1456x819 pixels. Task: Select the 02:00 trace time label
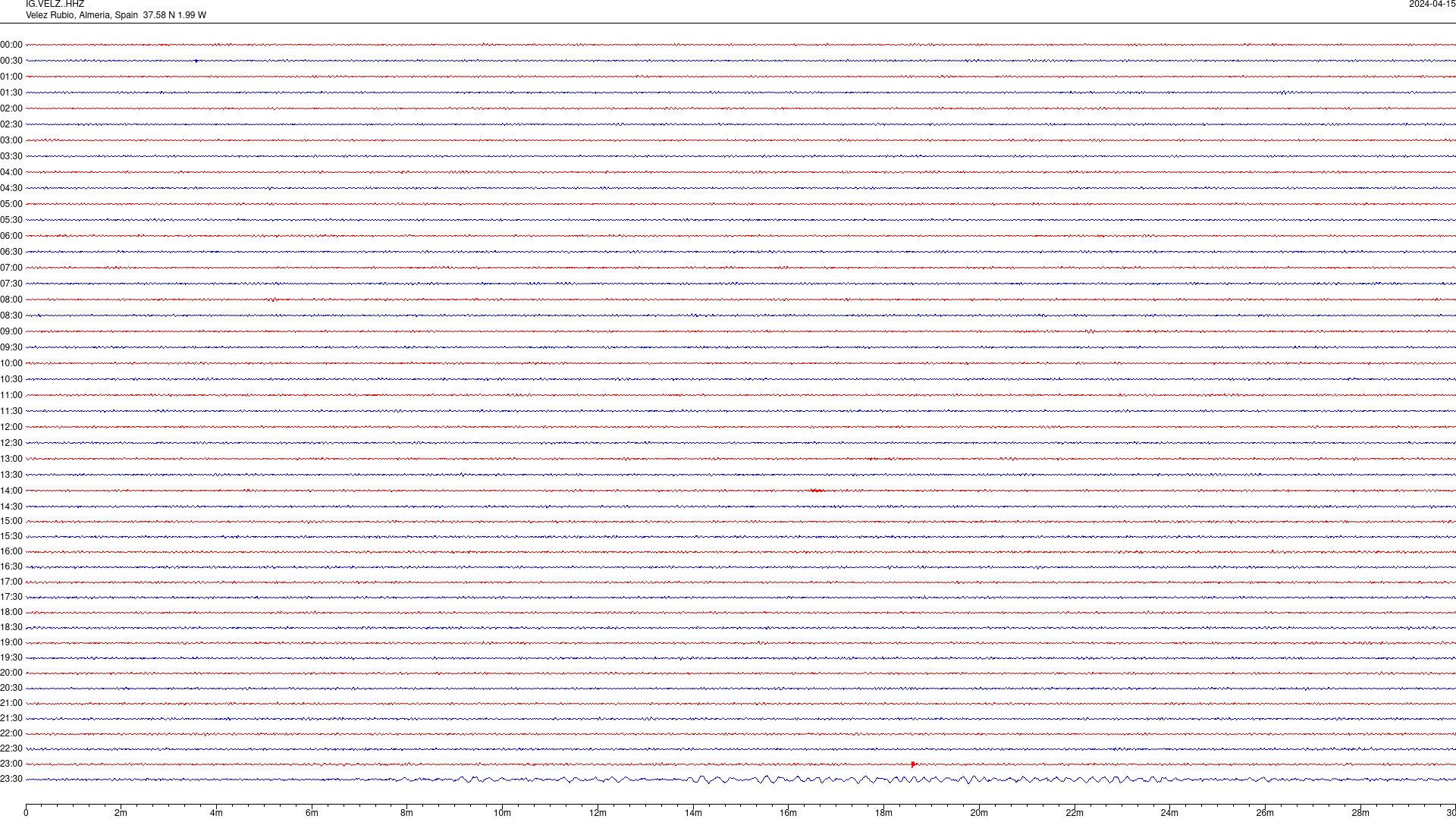tap(11, 108)
